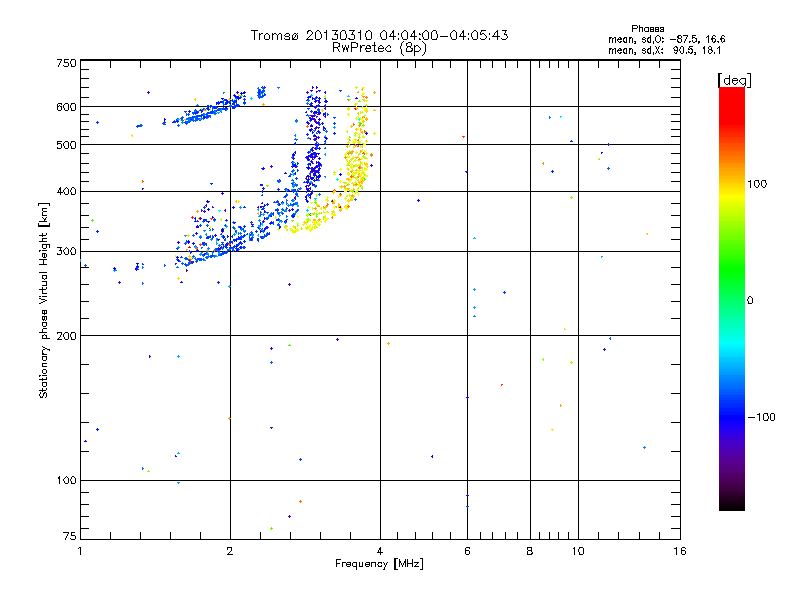Click y-axis tick label '400'
This screenshot has width=800, height=600.
click(x=66, y=192)
